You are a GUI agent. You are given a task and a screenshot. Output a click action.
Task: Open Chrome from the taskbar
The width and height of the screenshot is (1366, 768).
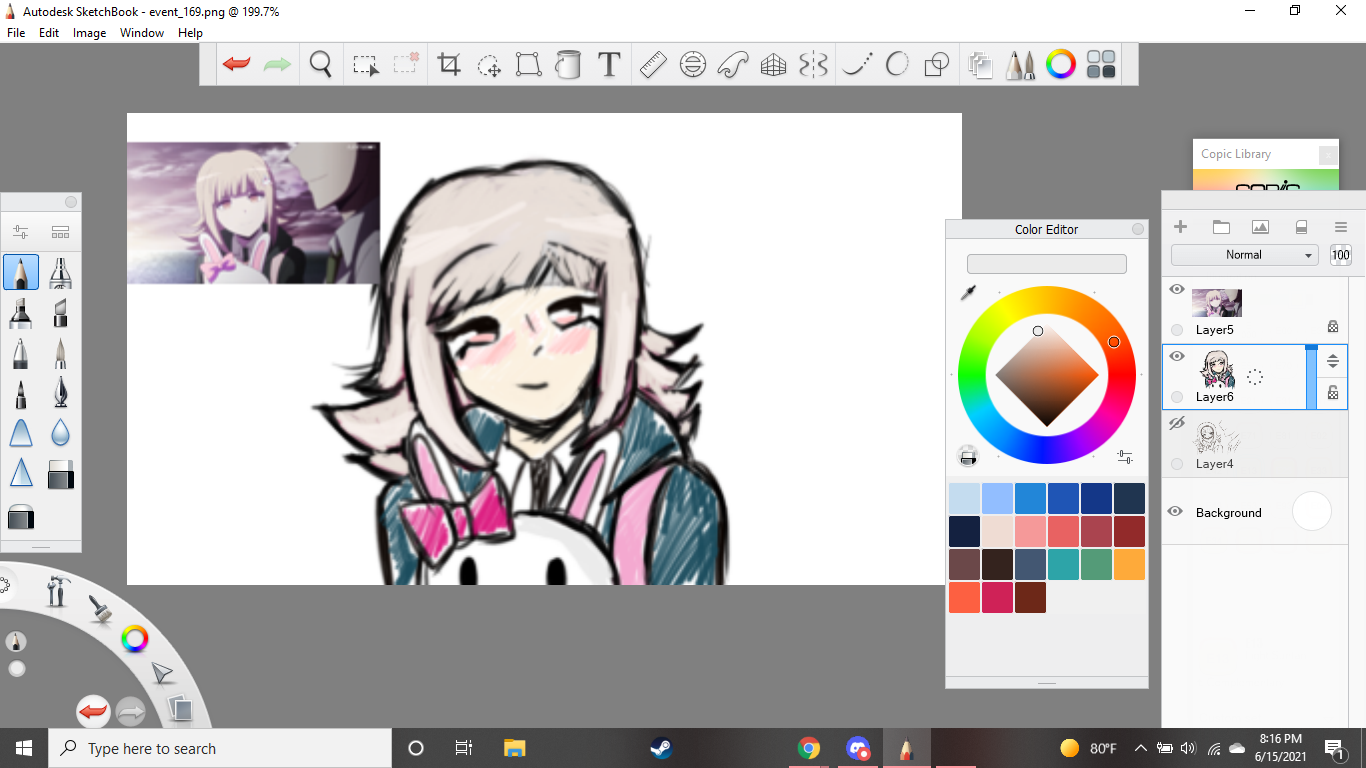809,748
